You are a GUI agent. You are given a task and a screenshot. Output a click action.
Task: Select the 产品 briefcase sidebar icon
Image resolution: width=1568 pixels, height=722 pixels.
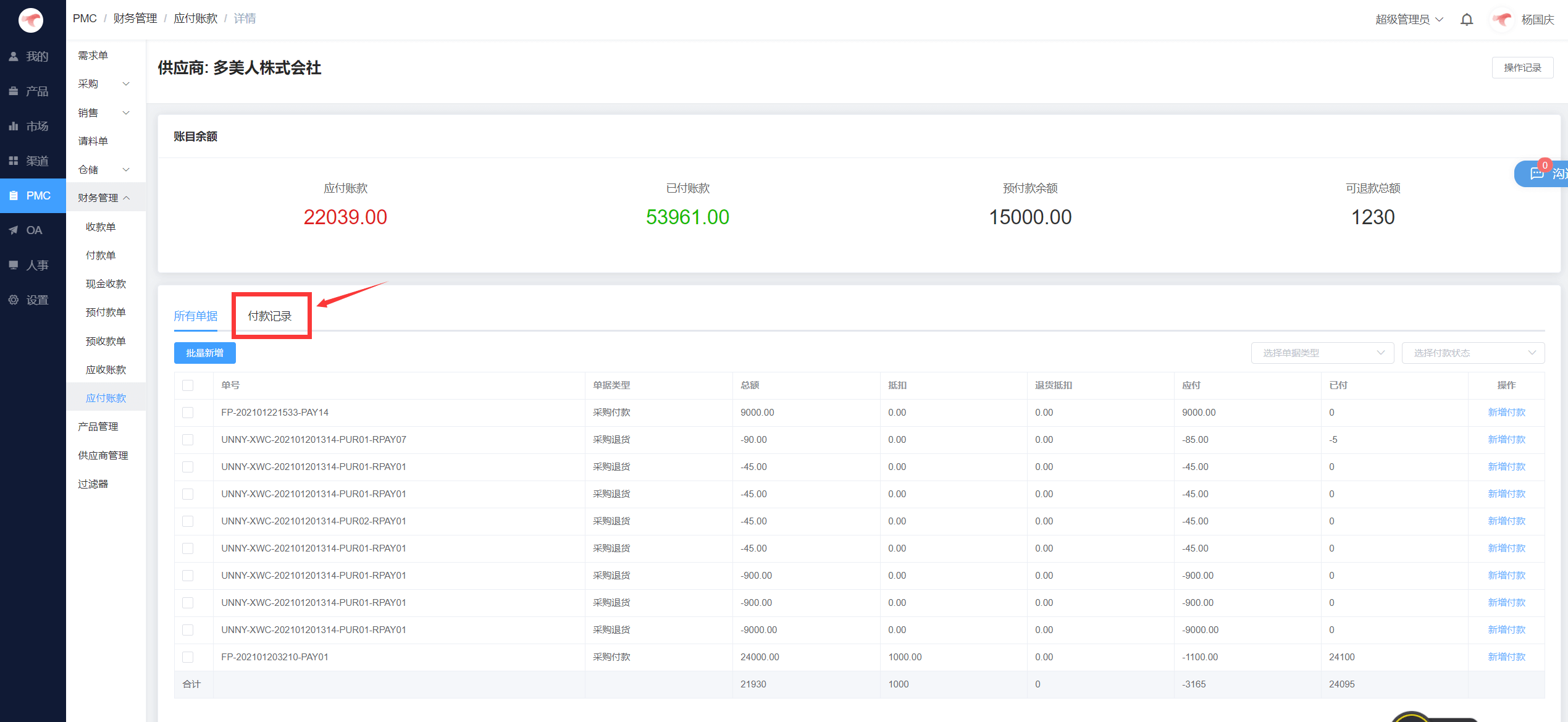pyautogui.click(x=14, y=91)
